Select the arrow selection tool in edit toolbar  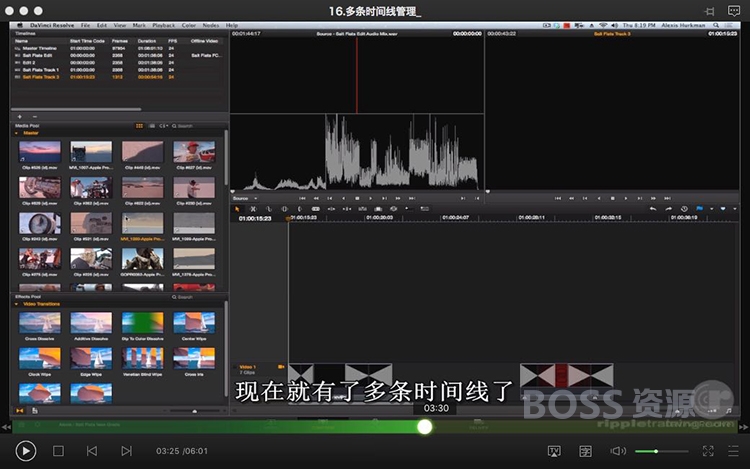pyautogui.click(x=237, y=209)
